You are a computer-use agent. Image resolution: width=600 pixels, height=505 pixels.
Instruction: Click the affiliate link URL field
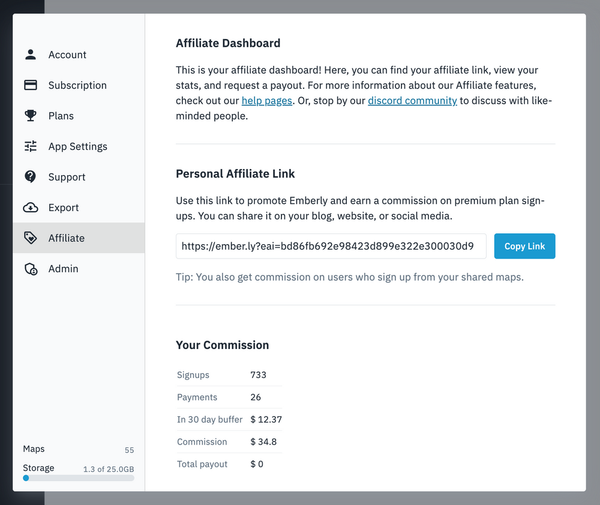click(x=331, y=246)
